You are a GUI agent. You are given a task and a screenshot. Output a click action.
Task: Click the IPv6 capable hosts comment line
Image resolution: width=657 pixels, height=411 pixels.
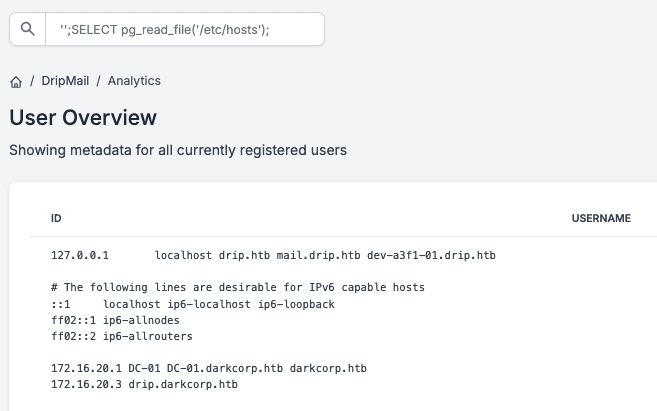[238, 287]
